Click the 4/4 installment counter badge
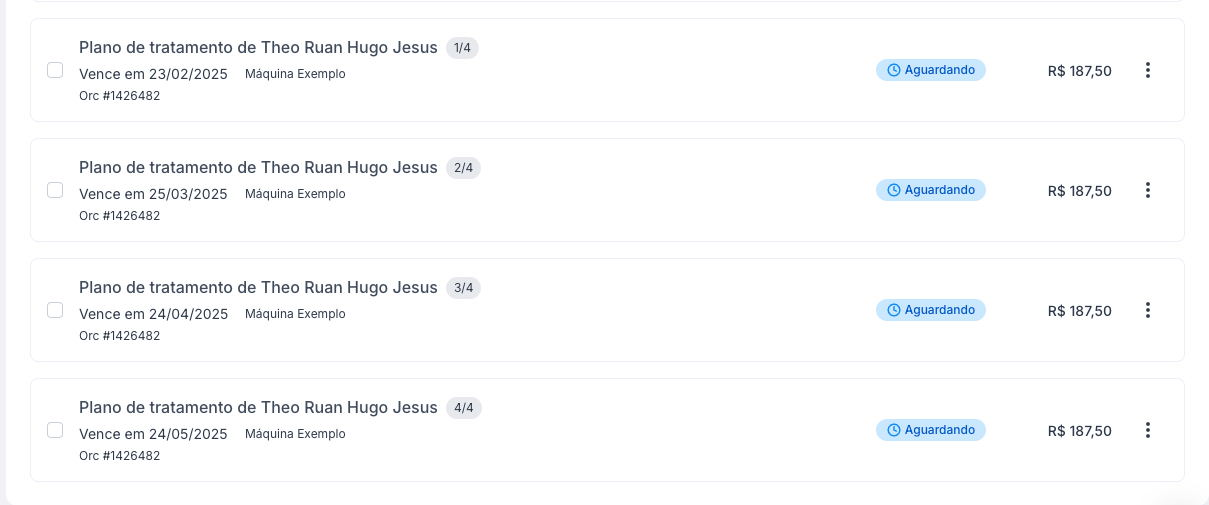 [464, 408]
